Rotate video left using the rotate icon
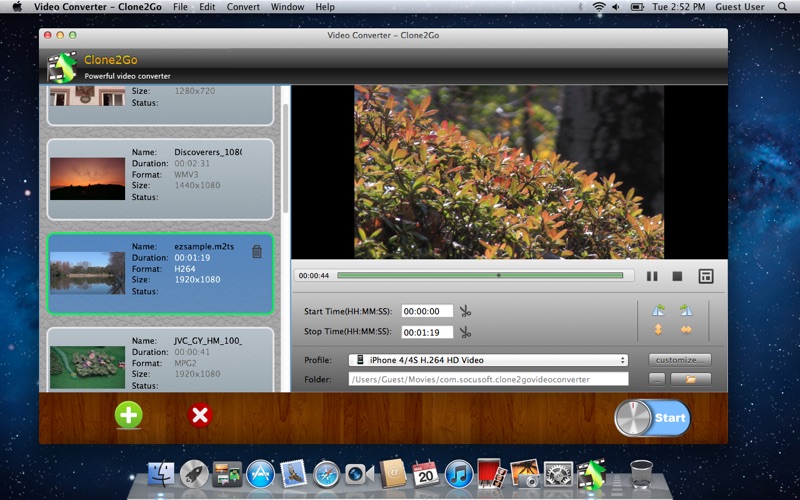 658,310
